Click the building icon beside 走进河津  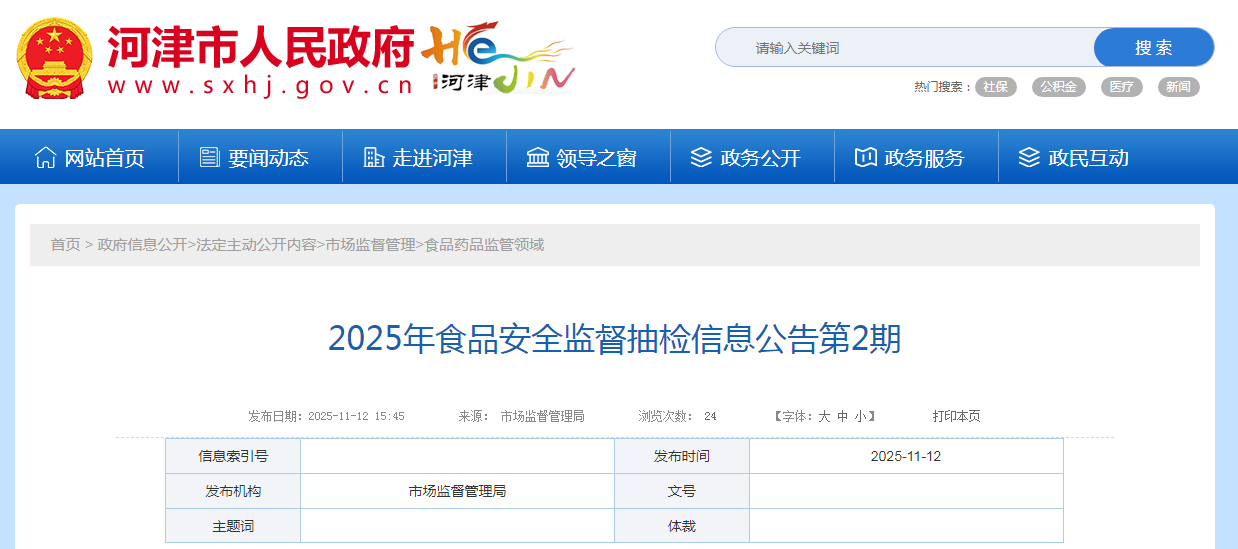373,157
